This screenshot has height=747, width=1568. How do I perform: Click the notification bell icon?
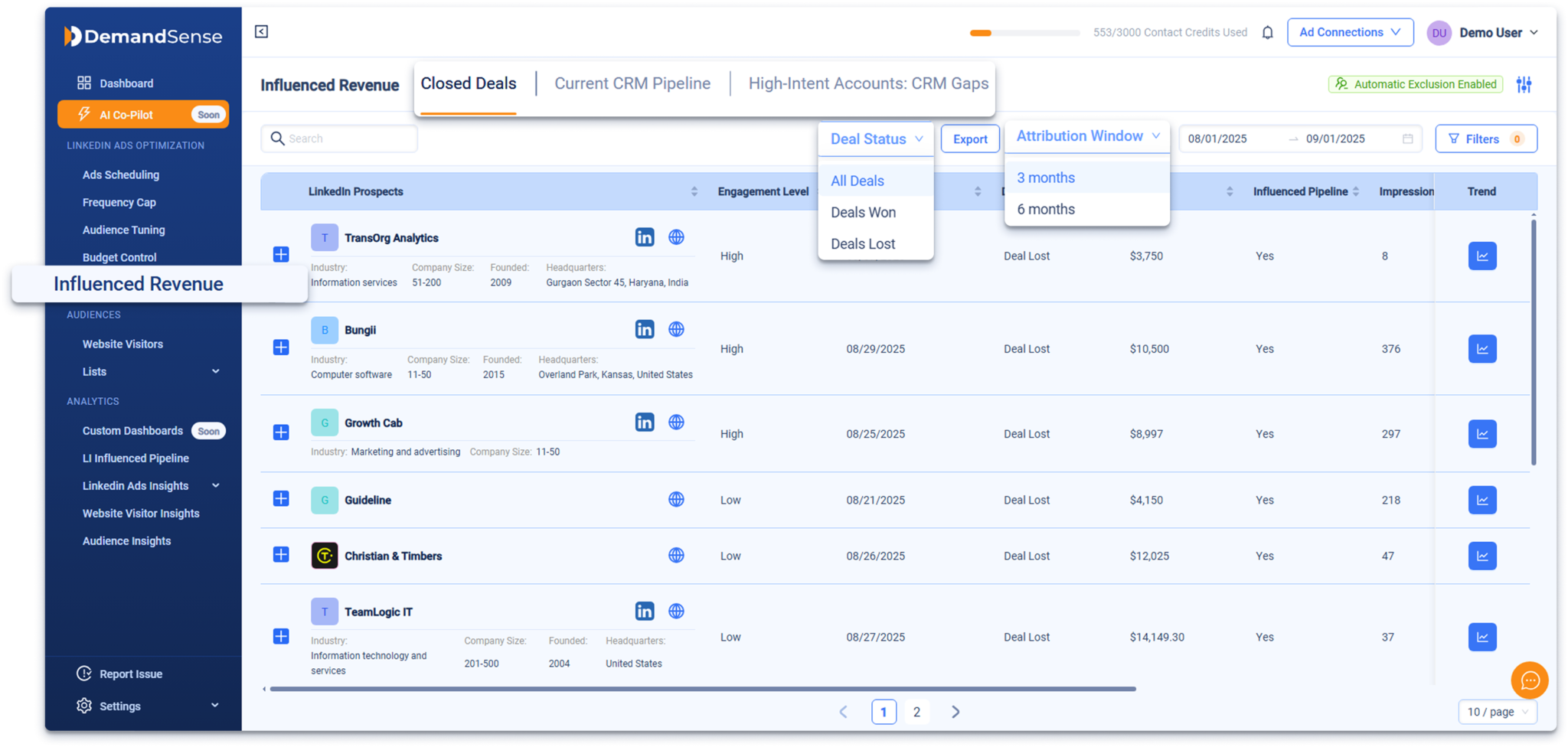click(1268, 32)
